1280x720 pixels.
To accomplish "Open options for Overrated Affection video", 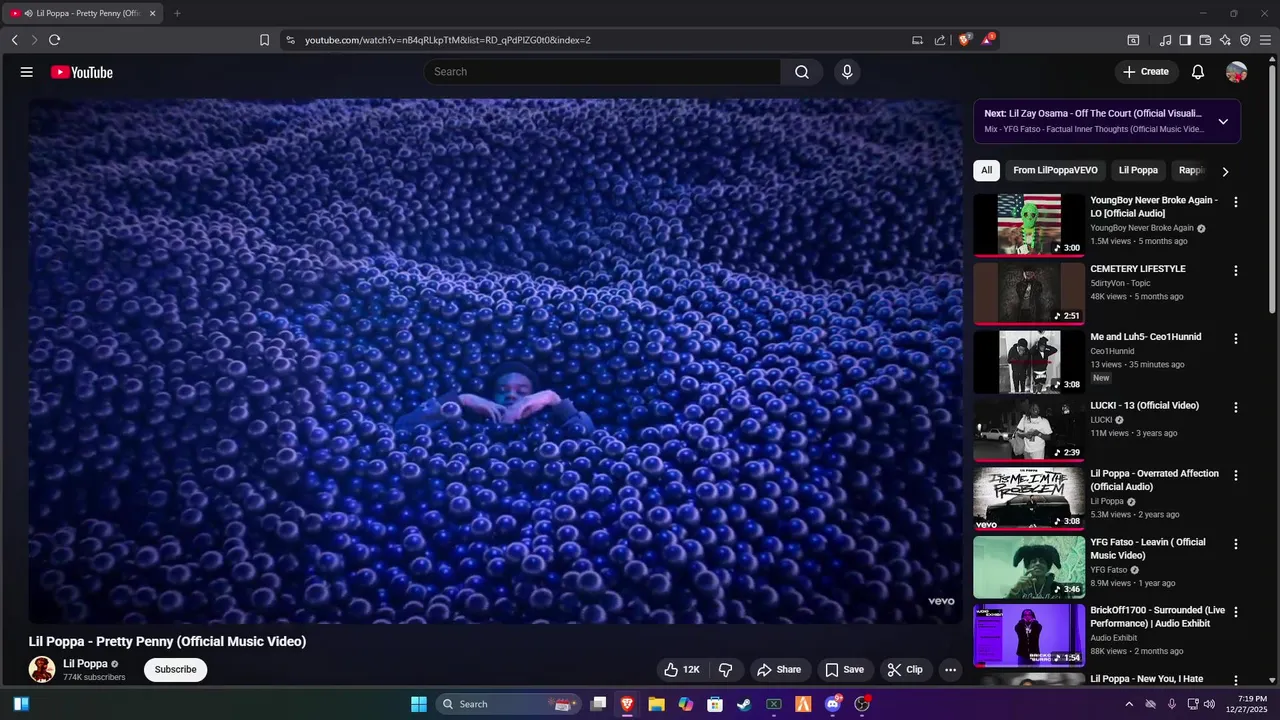I will pos(1236,476).
